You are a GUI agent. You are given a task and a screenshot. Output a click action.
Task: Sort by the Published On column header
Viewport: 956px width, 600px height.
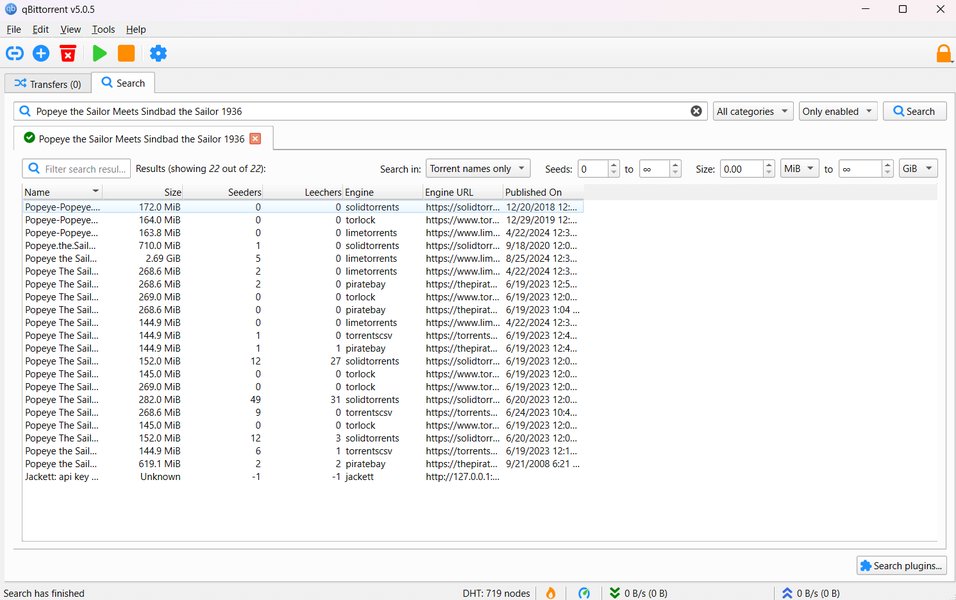[x=543, y=192]
